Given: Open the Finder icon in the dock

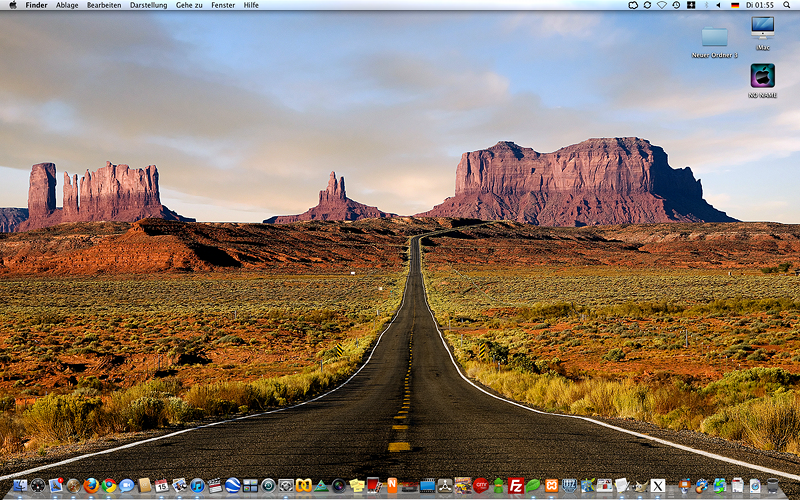Looking at the screenshot, I should click(20, 486).
